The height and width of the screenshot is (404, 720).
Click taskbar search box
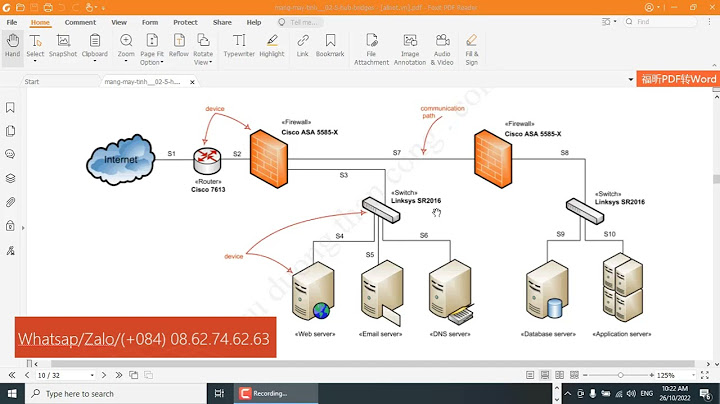coord(117,394)
